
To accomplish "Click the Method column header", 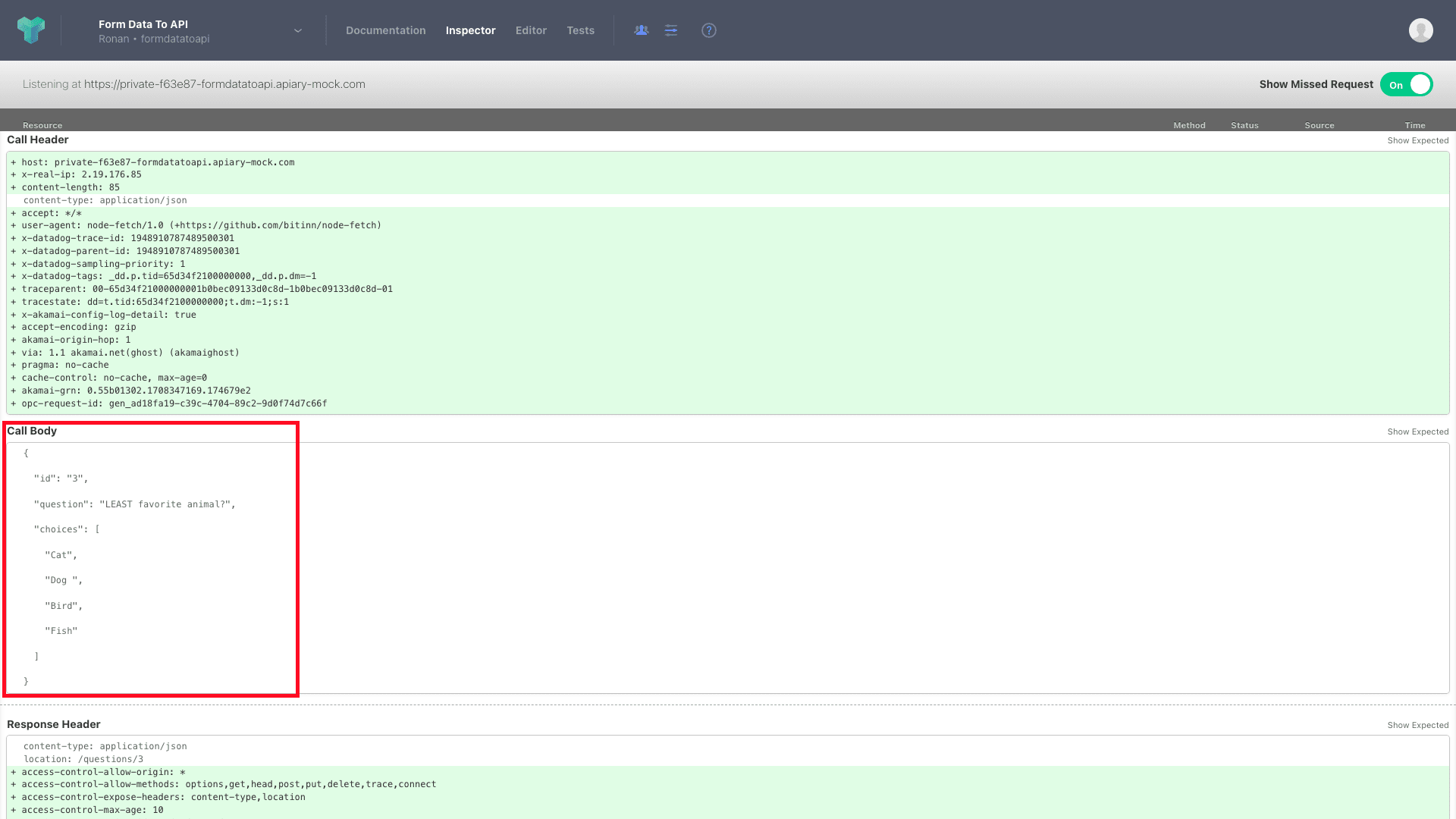I will click(1189, 125).
